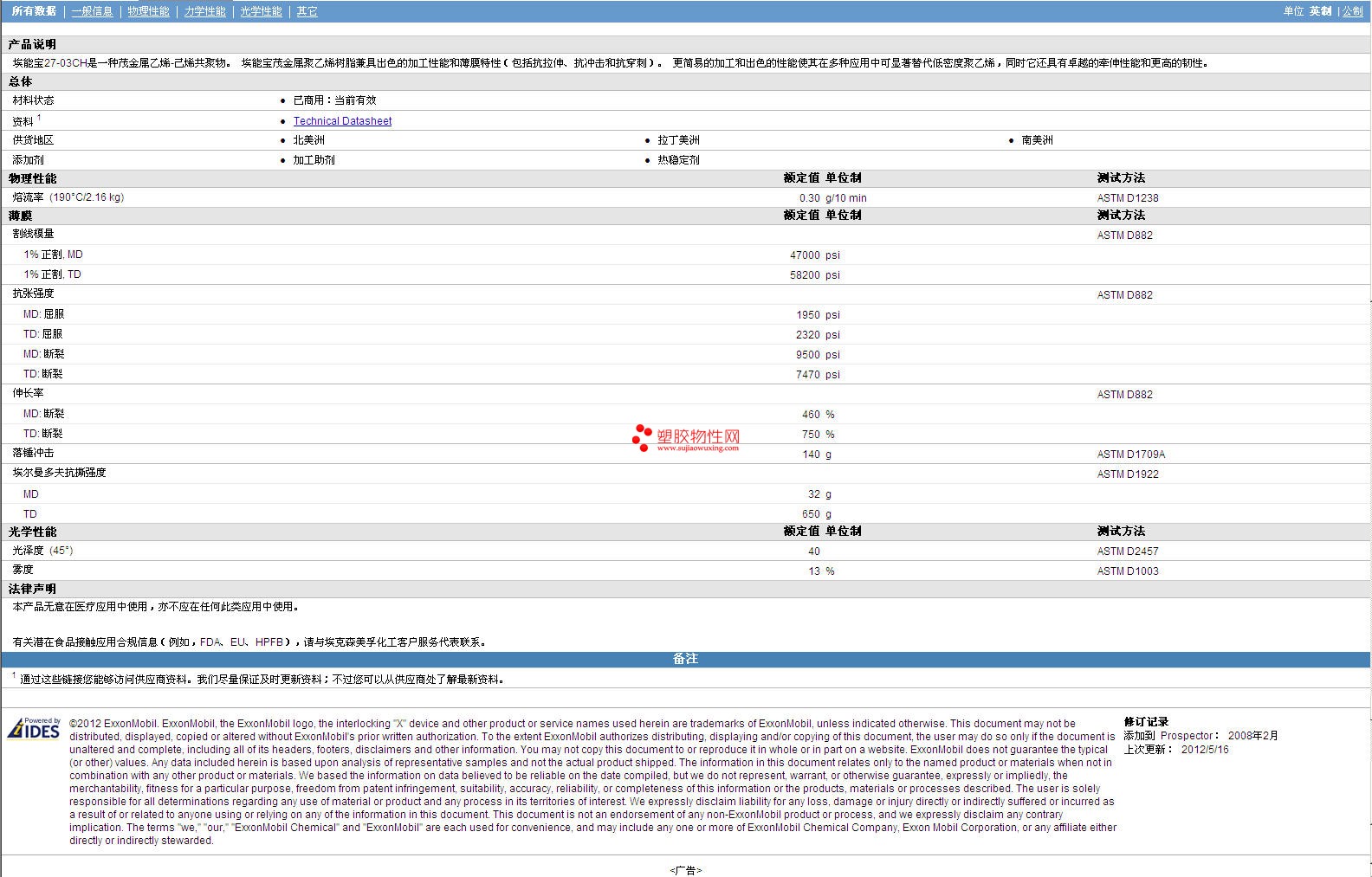The width and height of the screenshot is (1372, 877).
Task: Click the 备注 section header bar
Action: (x=685, y=660)
